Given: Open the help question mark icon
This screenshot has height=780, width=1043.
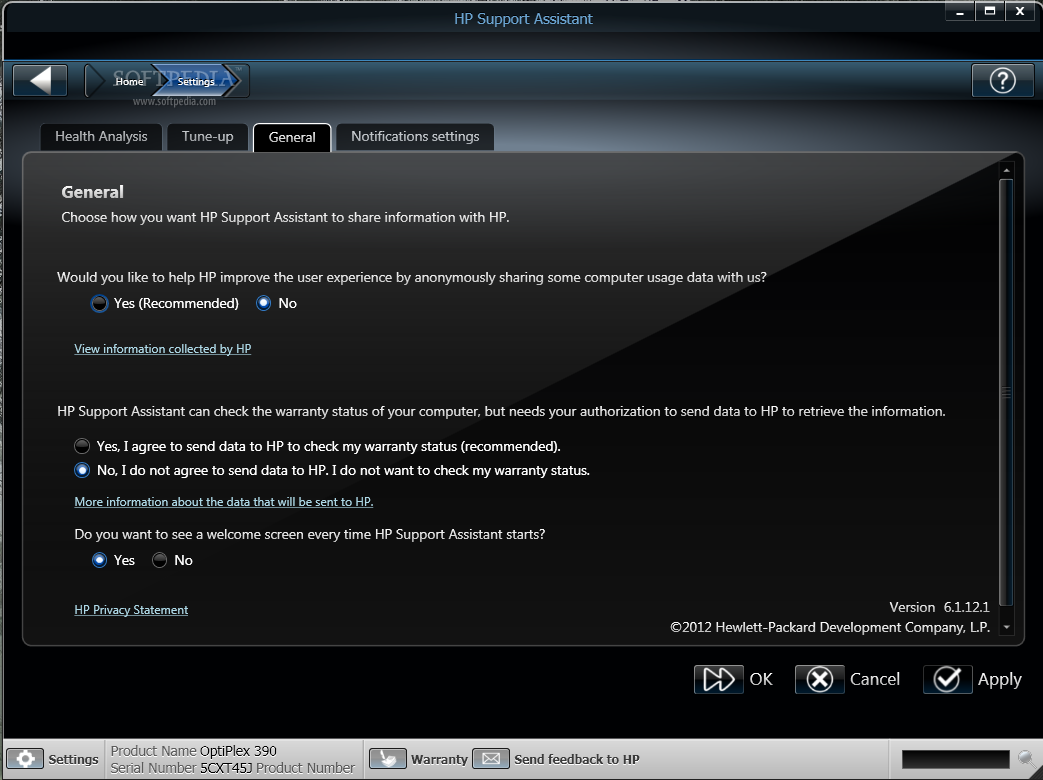Looking at the screenshot, I should pos(1002,80).
